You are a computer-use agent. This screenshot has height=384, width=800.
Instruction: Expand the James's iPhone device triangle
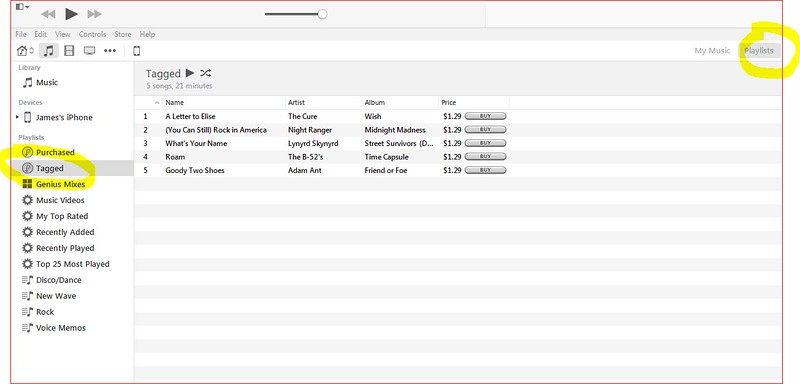pos(17,117)
